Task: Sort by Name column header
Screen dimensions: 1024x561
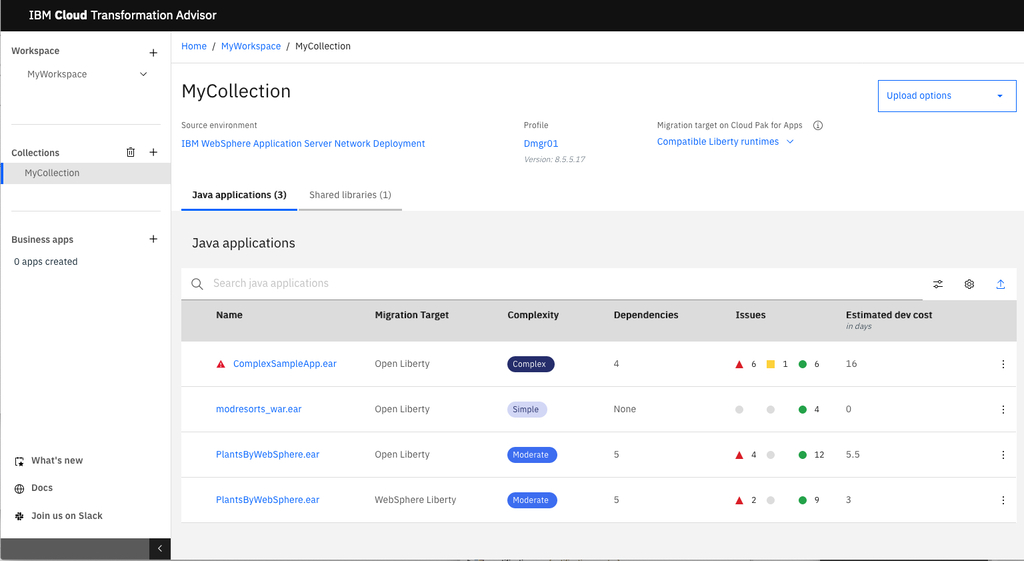Action: coord(229,315)
